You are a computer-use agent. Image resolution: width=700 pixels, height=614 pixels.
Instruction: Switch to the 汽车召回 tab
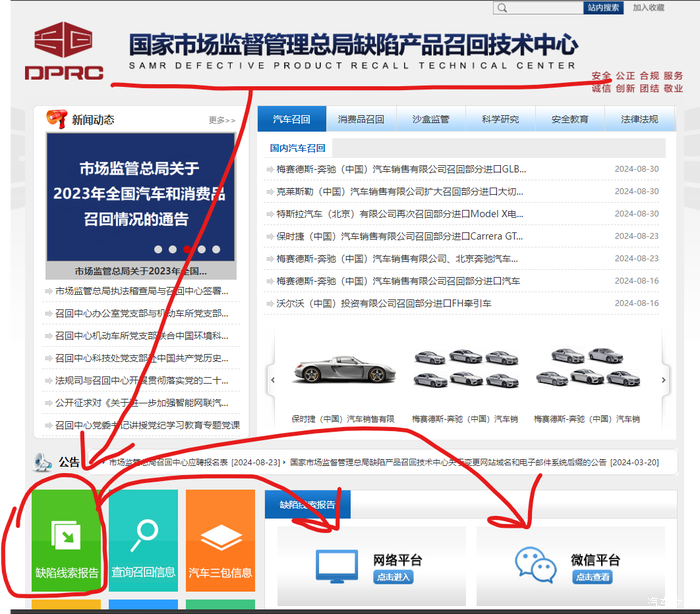coord(292,119)
